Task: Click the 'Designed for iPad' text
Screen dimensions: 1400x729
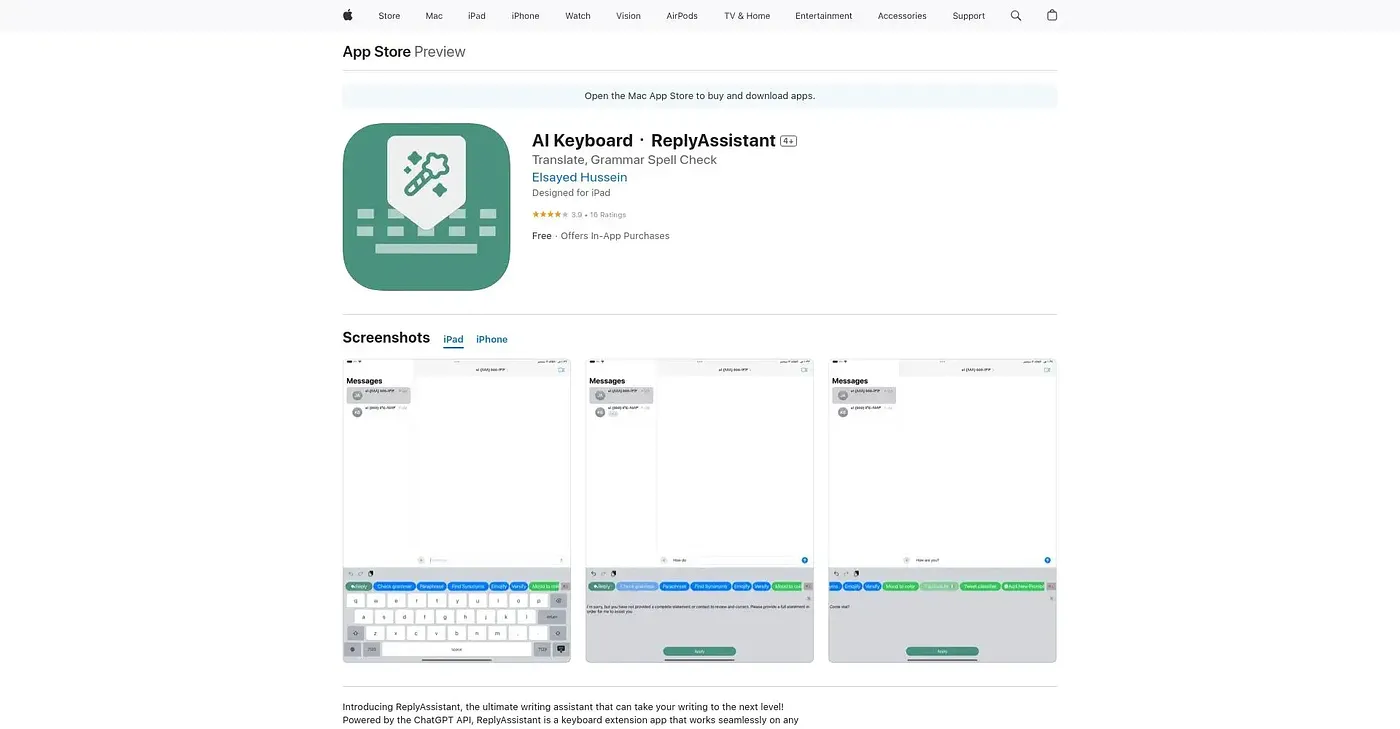Action: 571,193
